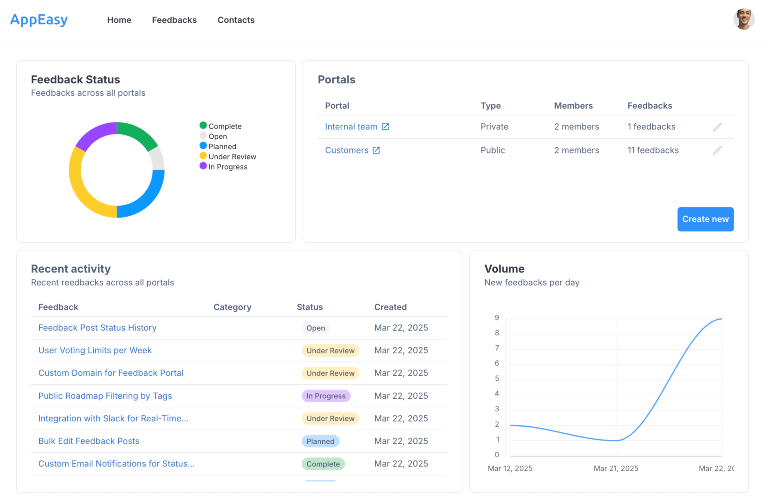Click the Open status badge

click(x=315, y=328)
